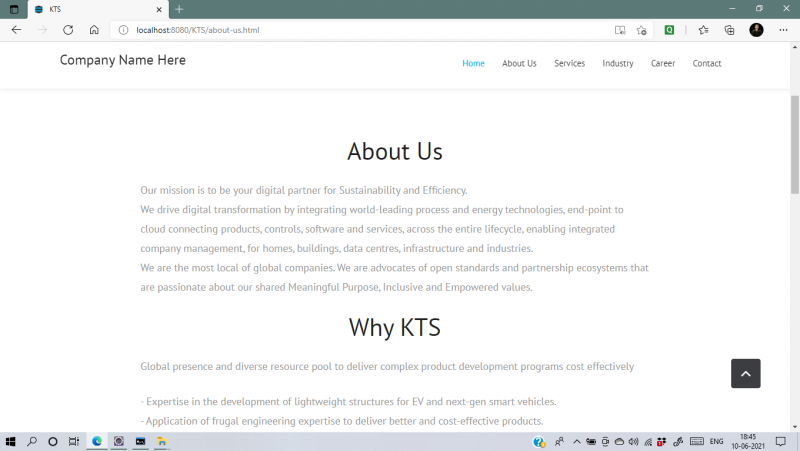The image size is (800, 451).
Task: Open the red notification tray app icon
Action: [662, 442]
